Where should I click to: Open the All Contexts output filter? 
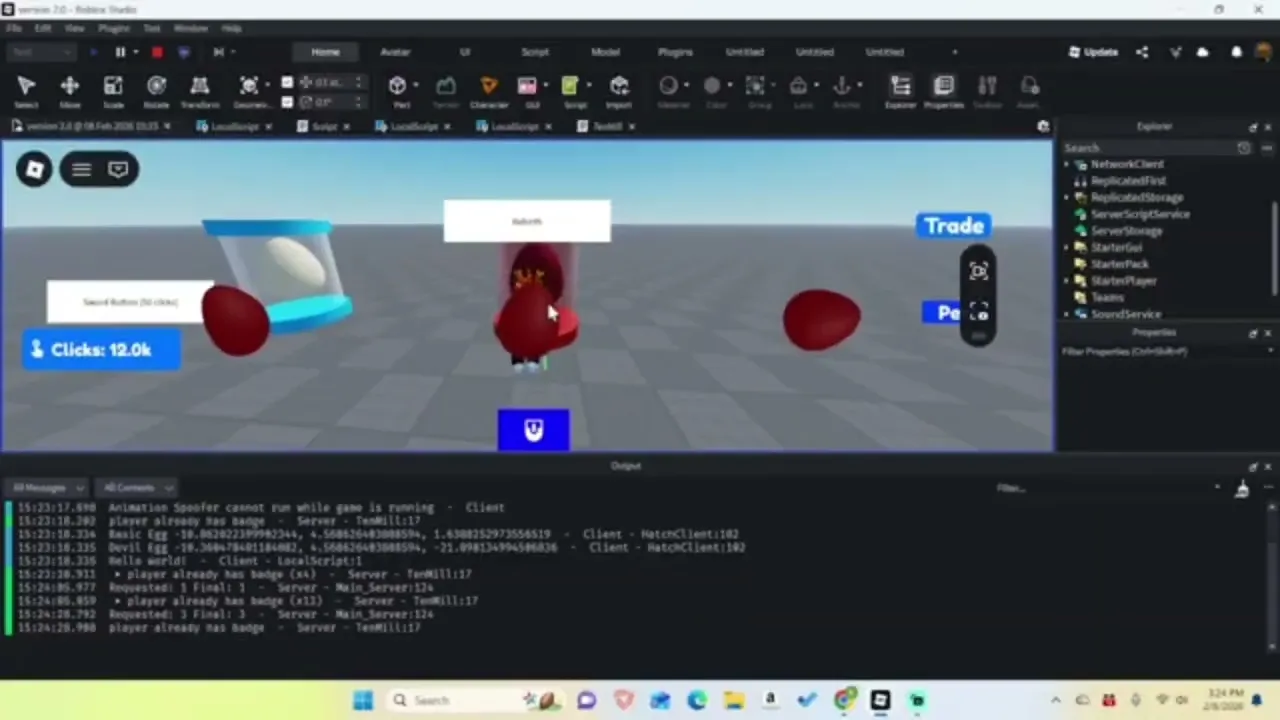pos(136,488)
